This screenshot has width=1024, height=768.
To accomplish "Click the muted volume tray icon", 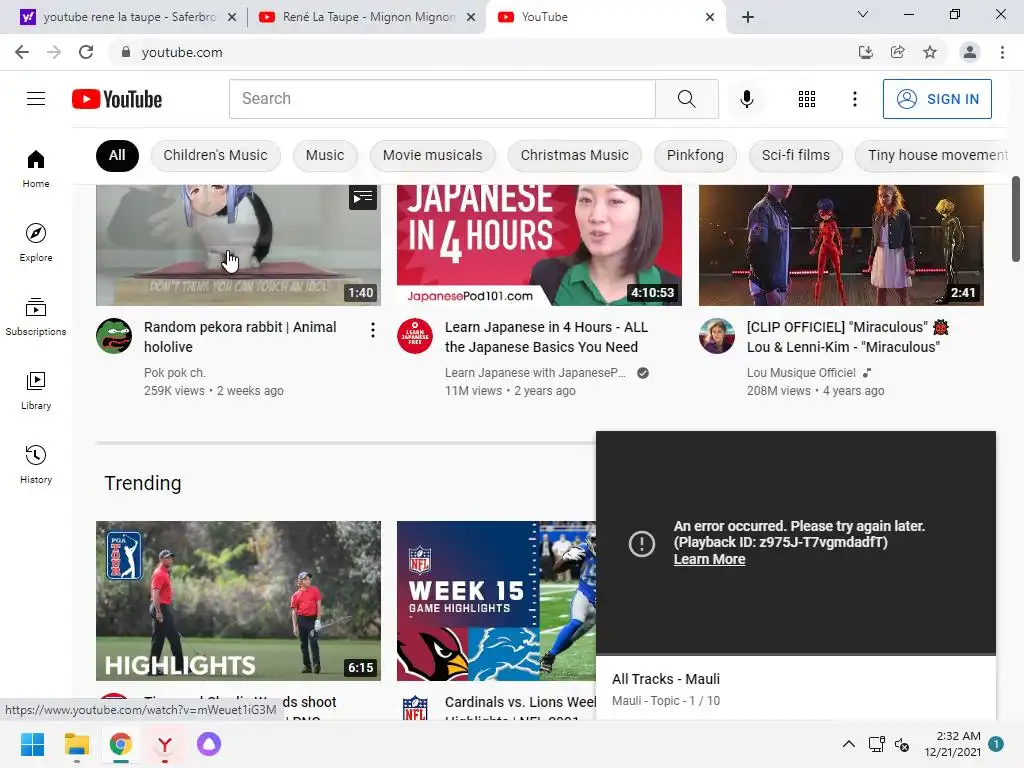I will click(902, 744).
